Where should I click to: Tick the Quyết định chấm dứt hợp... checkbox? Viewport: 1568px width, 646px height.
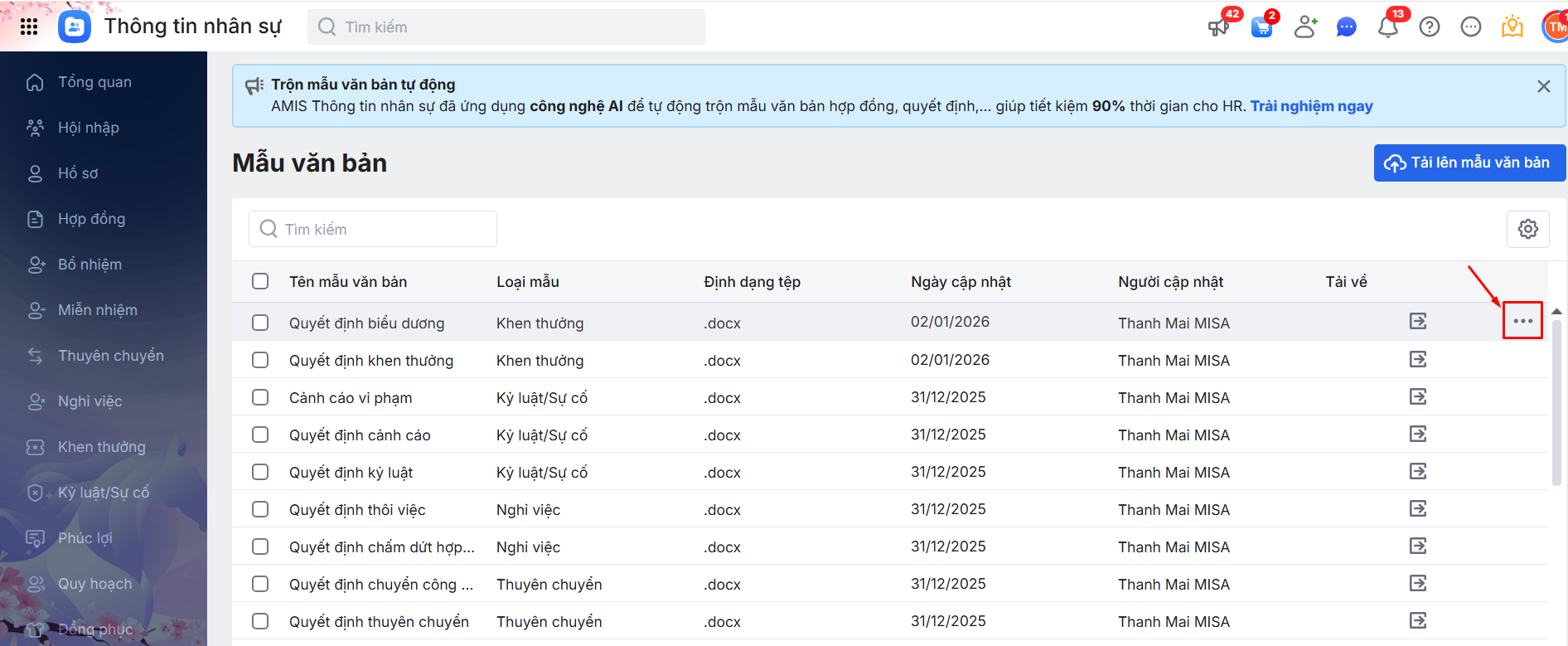[x=260, y=546]
